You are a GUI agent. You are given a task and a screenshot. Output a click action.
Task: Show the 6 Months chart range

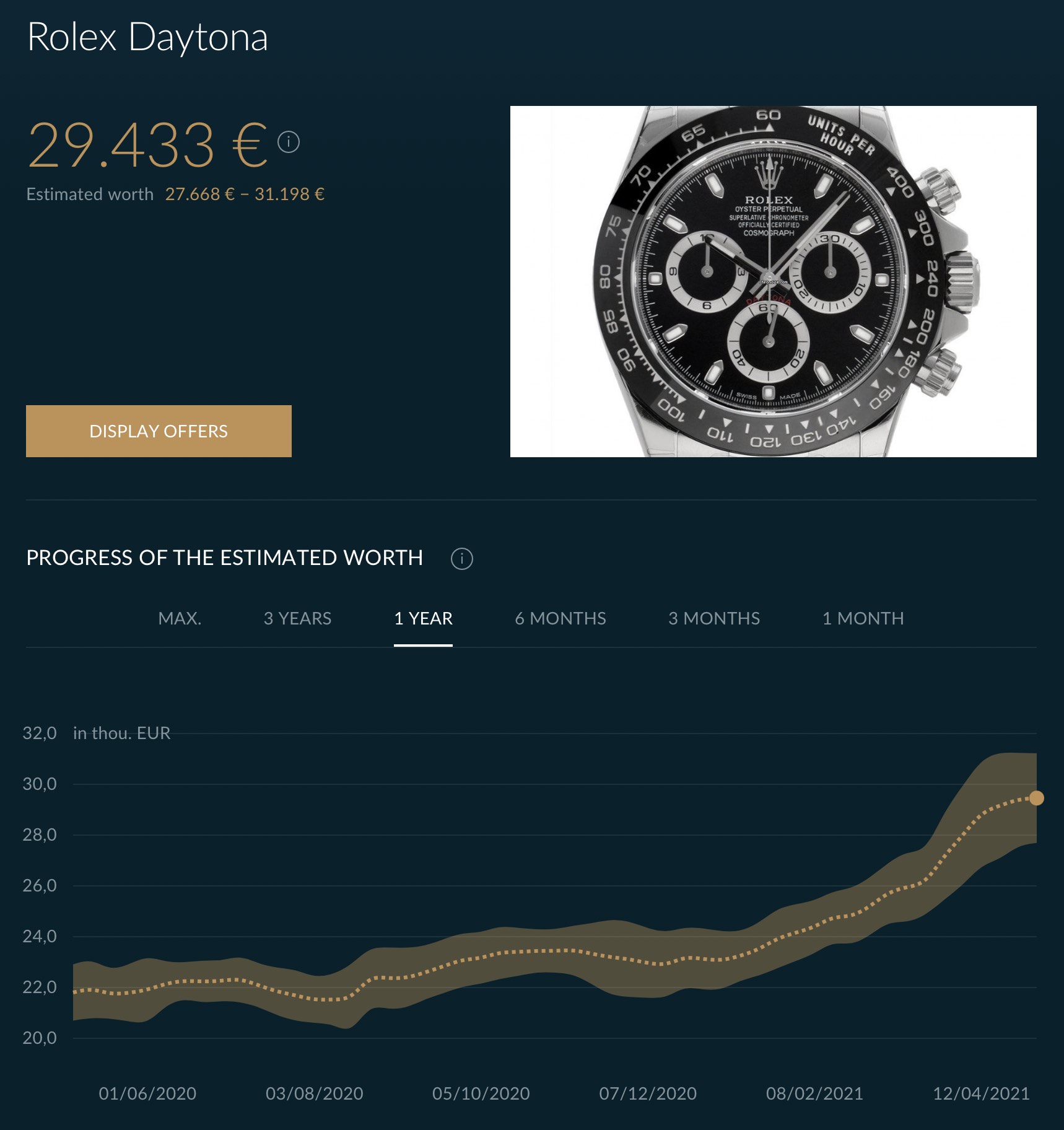(560, 618)
